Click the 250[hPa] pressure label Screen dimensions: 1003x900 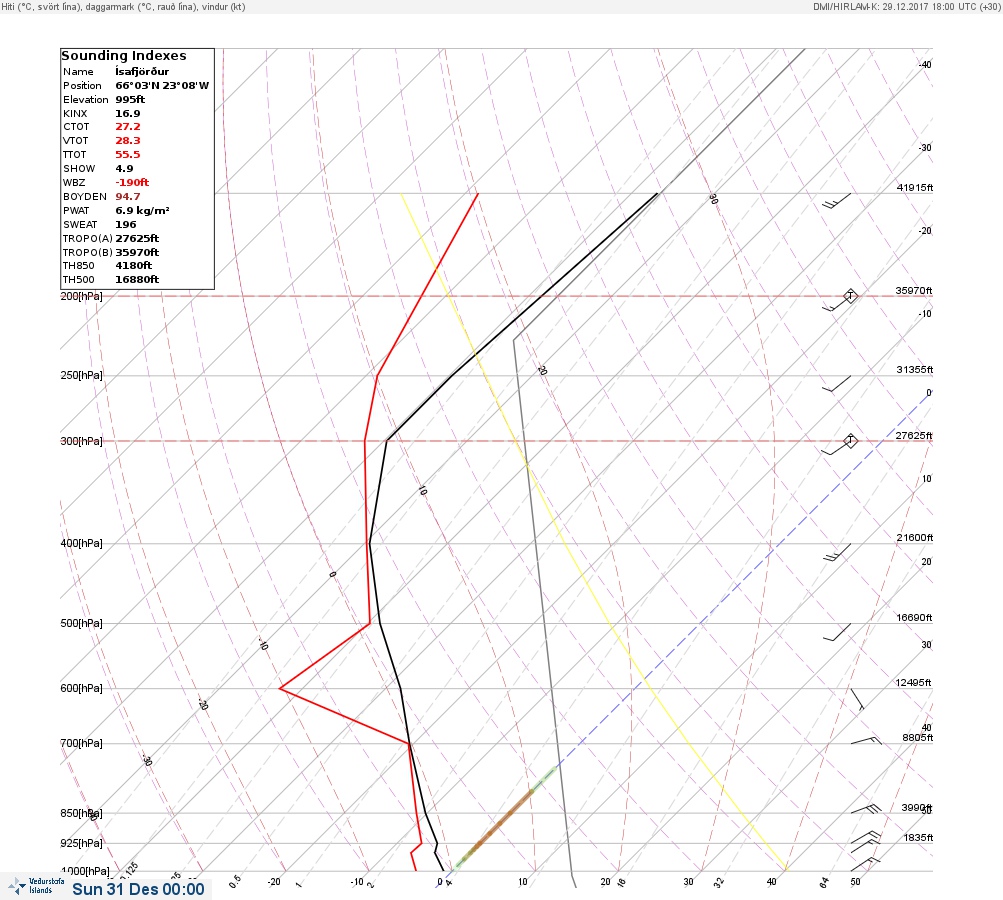click(81, 375)
